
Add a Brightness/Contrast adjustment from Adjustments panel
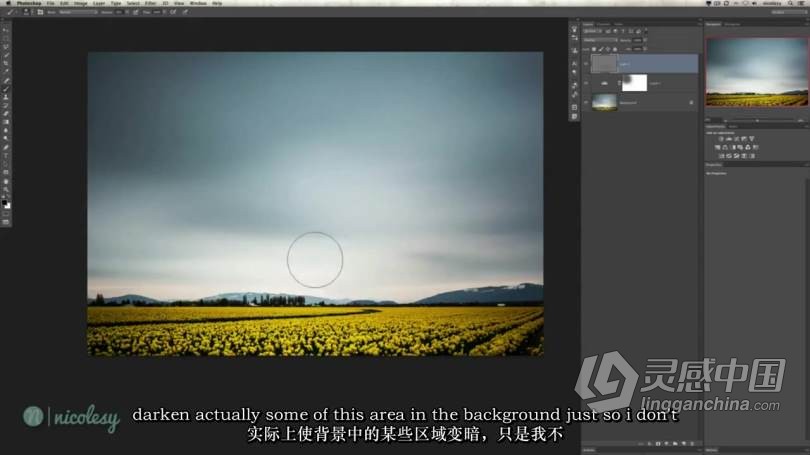click(x=721, y=139)
